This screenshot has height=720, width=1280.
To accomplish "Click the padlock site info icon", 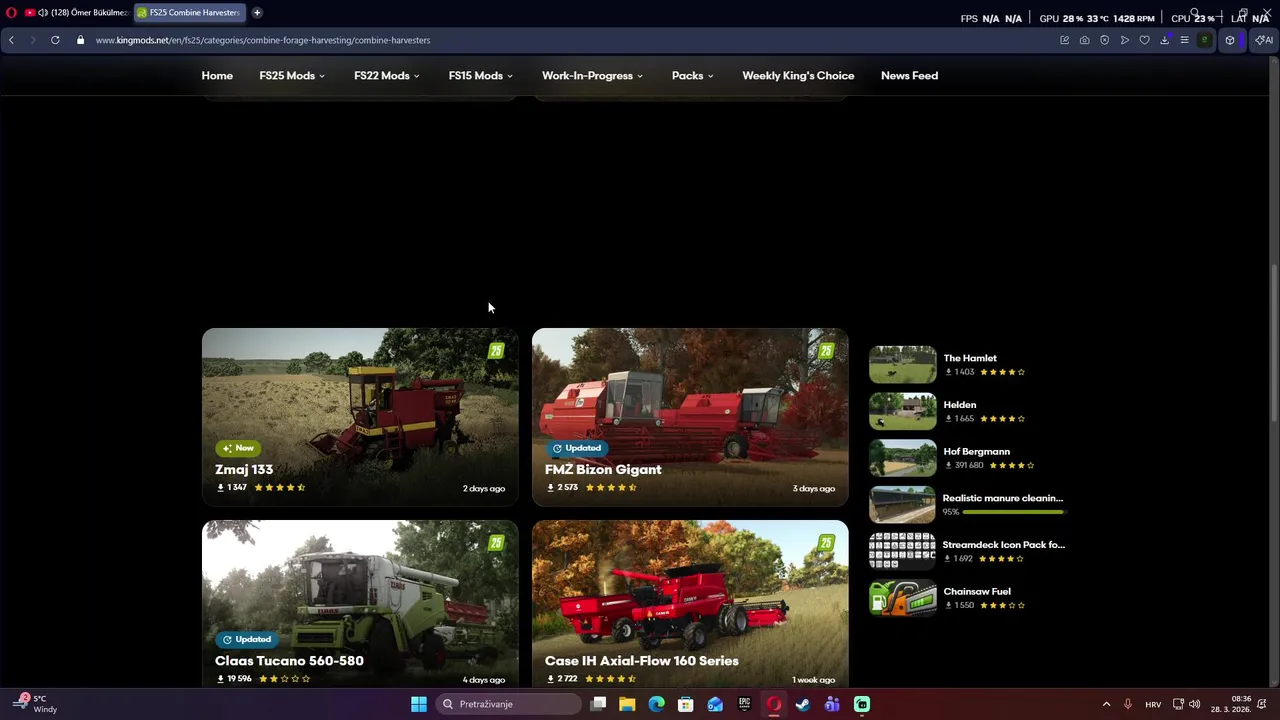I will (80, 40).
